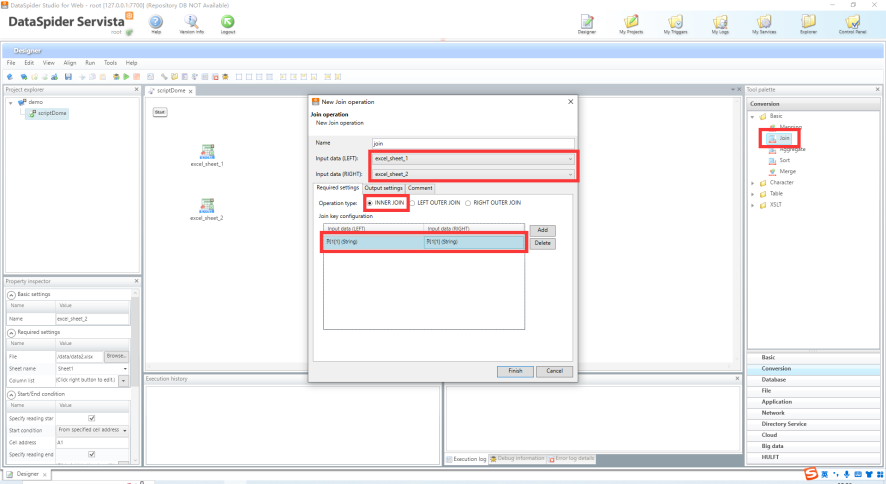Select the Merge tool in Tool palette
886x484 pixels.
click(x=782, y=171)
